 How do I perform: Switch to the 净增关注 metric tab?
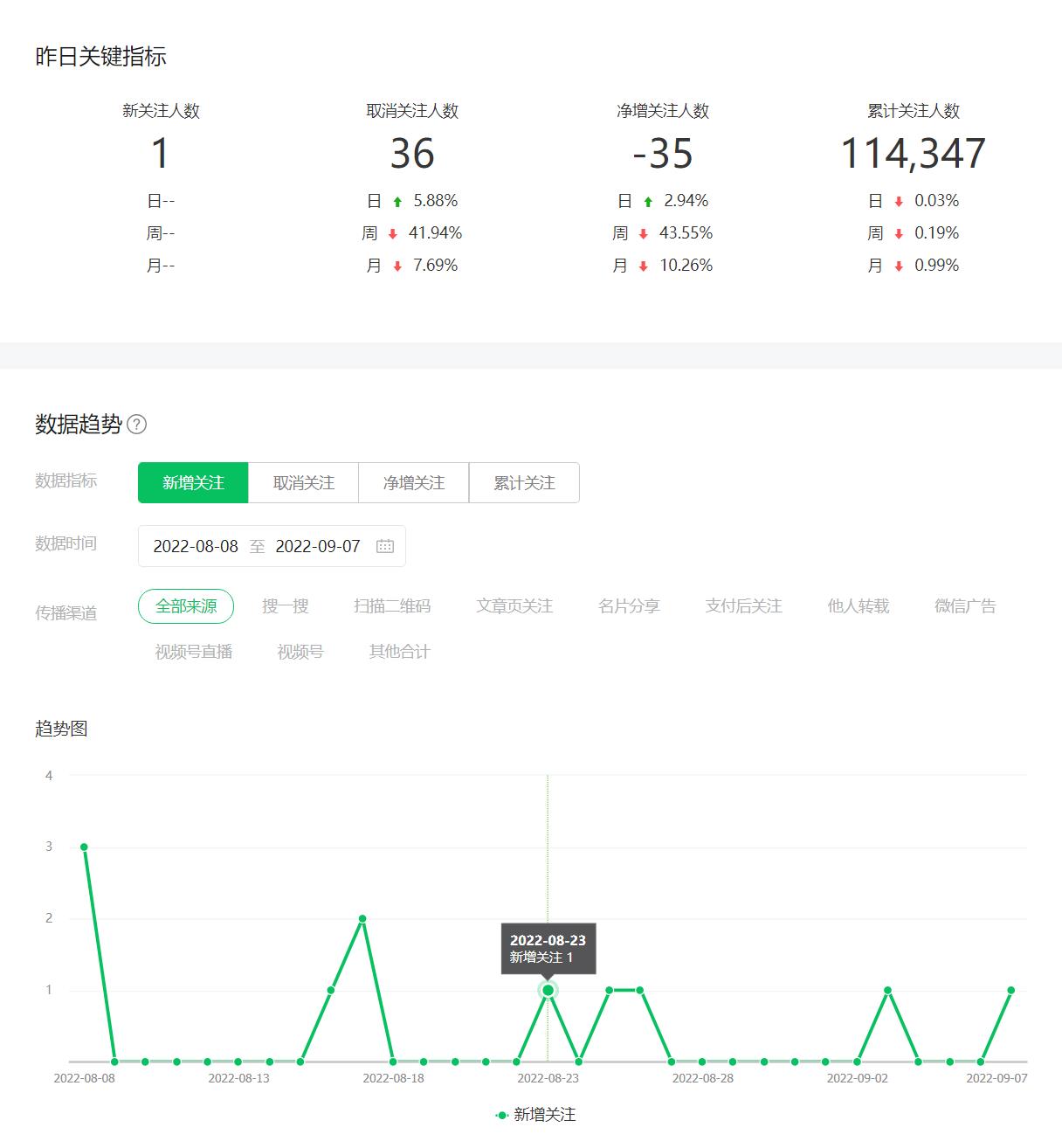[414, 483]
